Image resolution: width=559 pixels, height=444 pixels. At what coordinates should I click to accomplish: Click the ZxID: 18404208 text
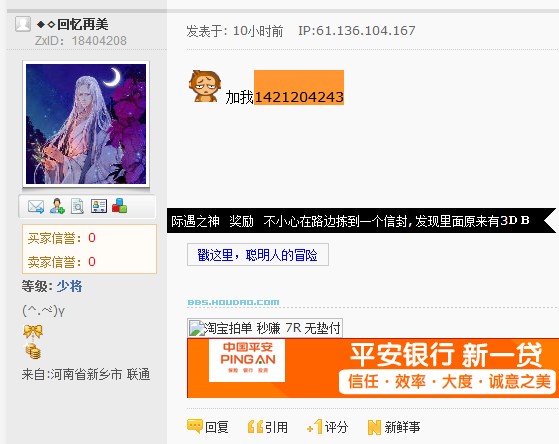pos(81,41)
